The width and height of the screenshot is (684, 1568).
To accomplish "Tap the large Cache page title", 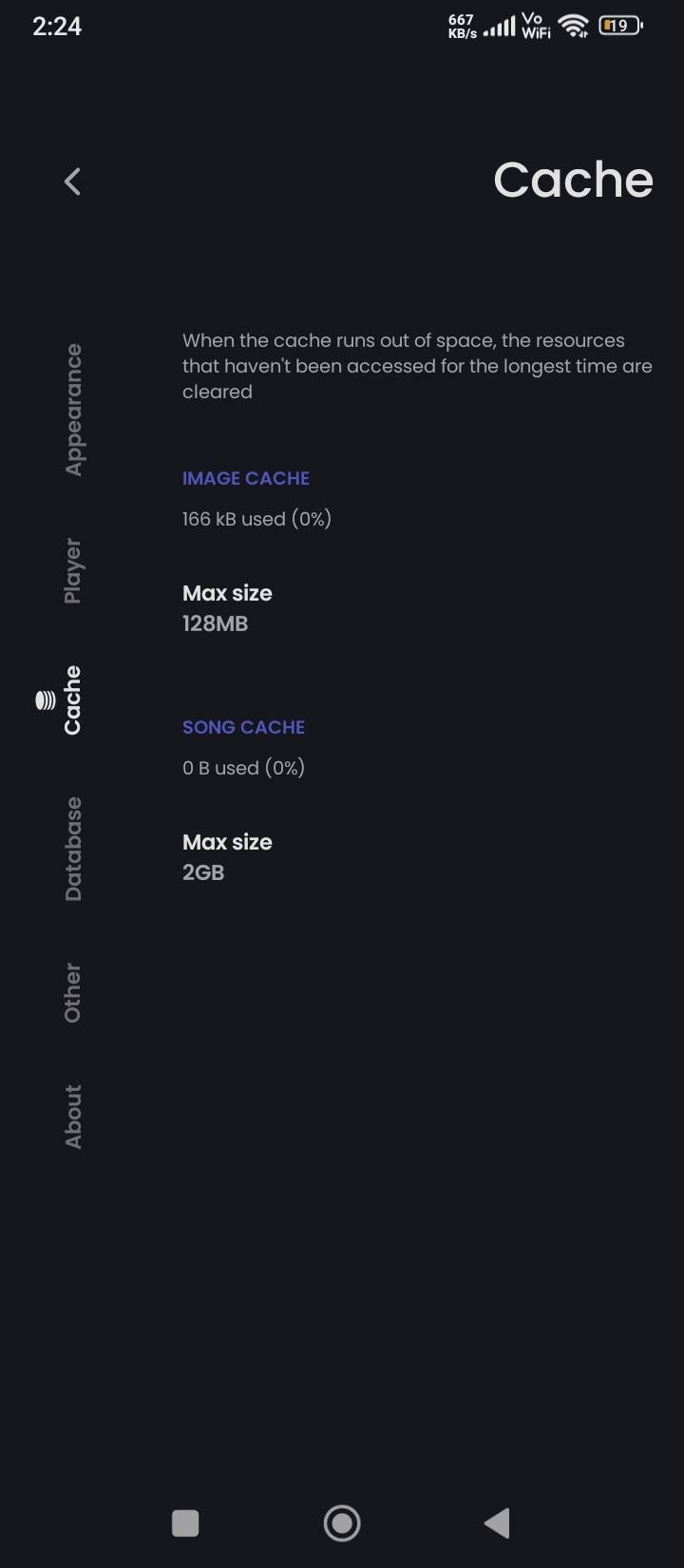I will (573, 180).
